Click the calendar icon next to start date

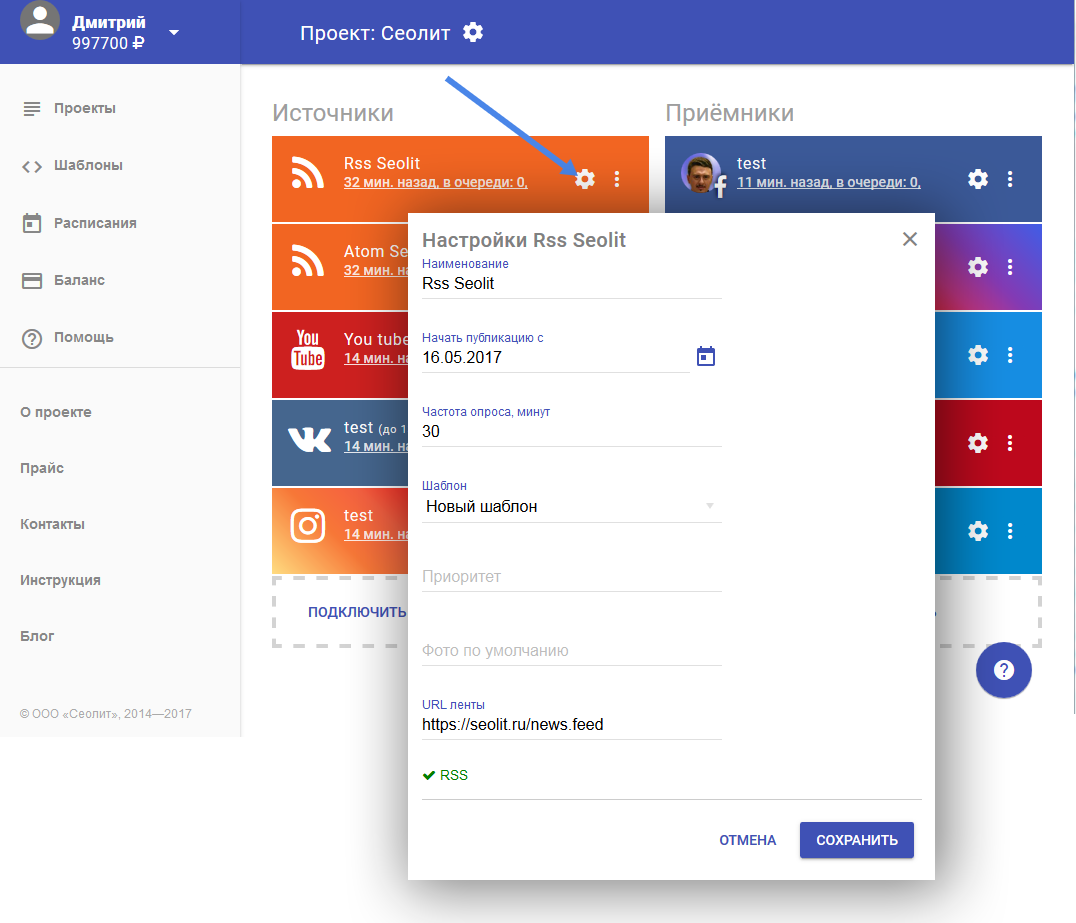[x=706, y=356]
